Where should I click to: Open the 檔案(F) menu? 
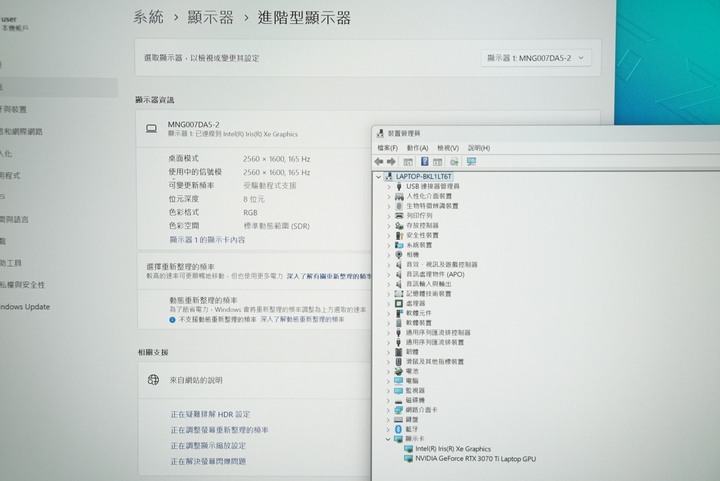pos(389,147)
